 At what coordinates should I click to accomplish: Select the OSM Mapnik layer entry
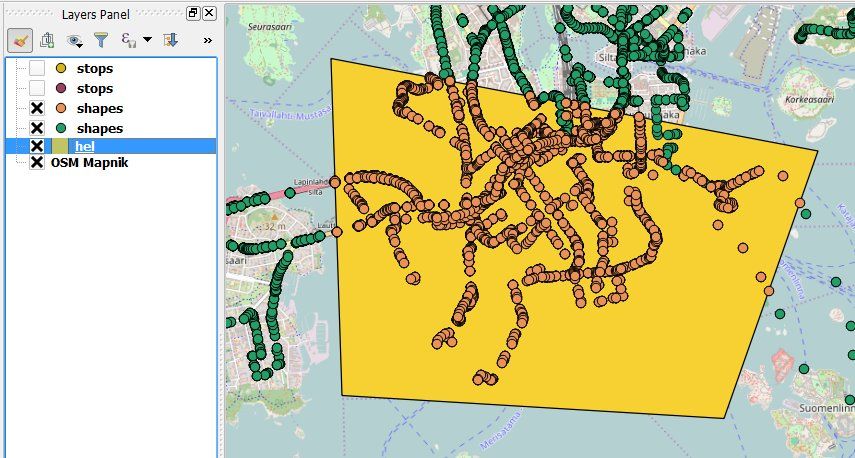pyautogui.click(x=89, y=162)
